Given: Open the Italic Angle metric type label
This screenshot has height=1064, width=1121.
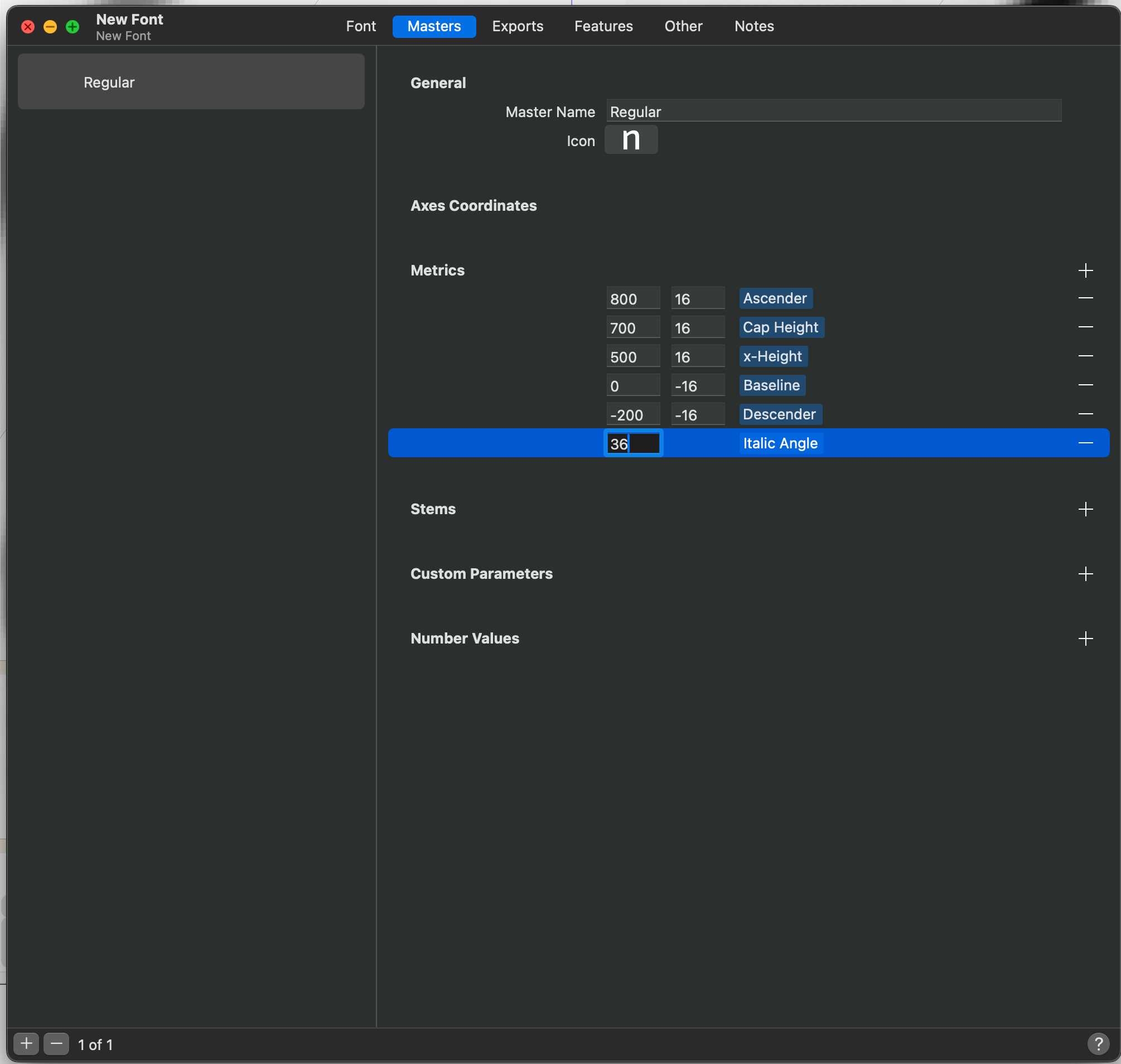Looking at the screenshot, I should 781,443.
